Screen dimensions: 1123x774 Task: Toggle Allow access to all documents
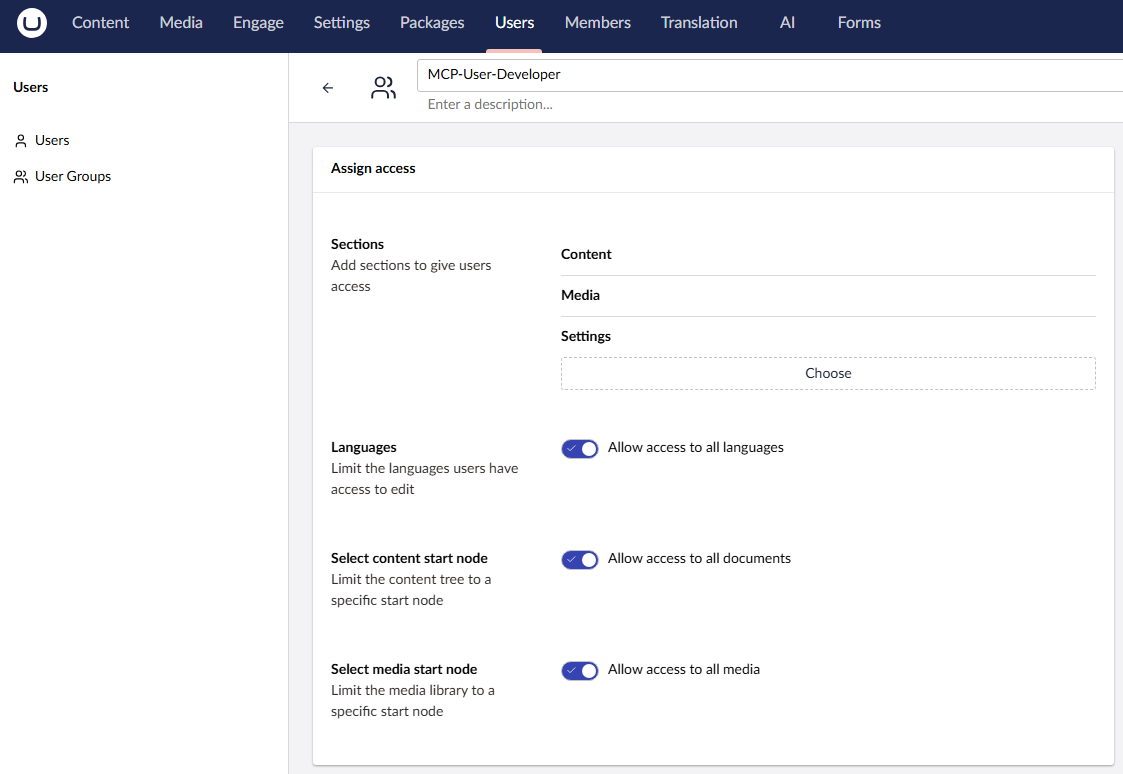coord(579,559)
